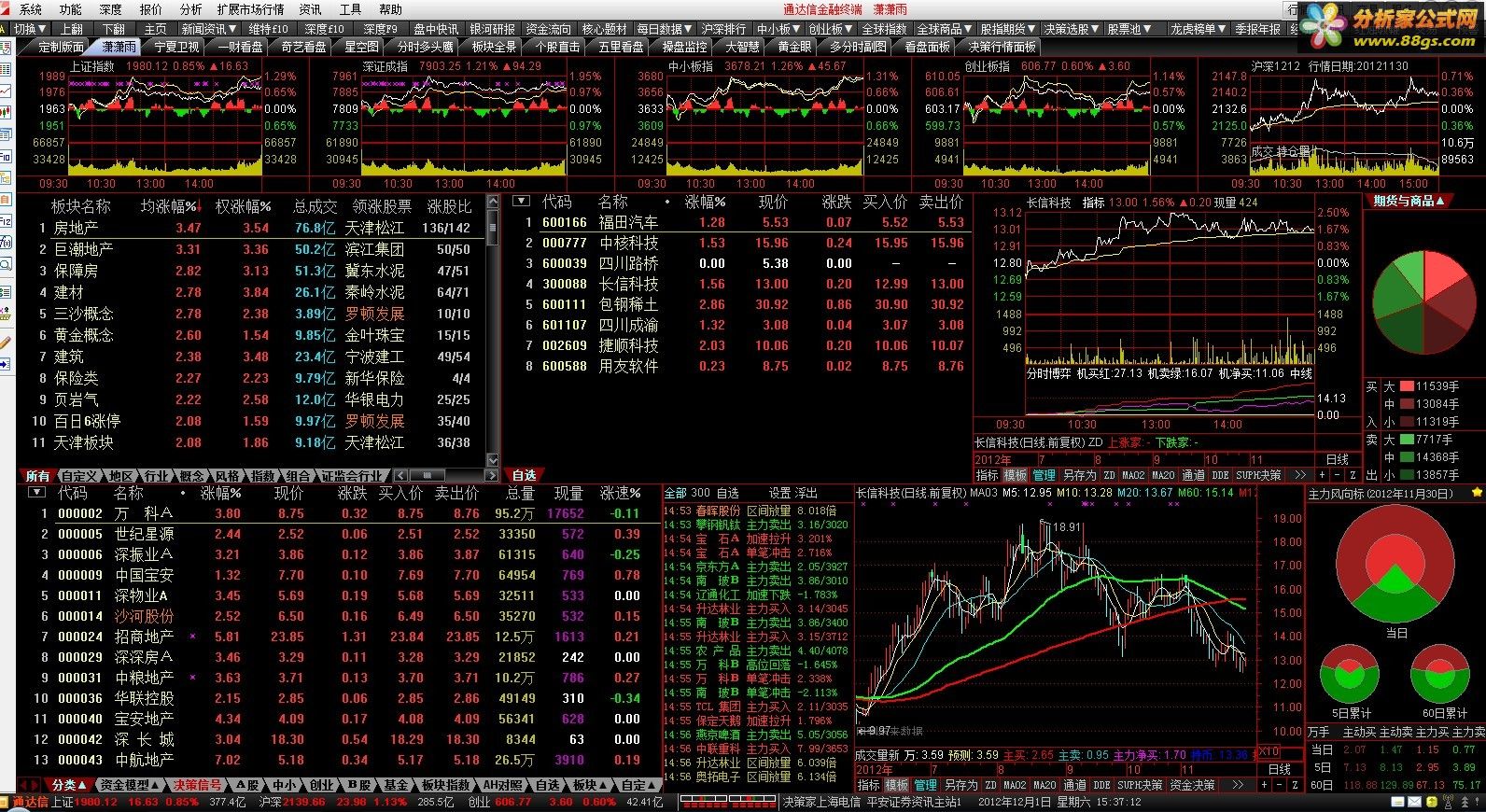Expand the 资金模型 bottom tab menu
Screen dimensions: 1486x812
coord(129,785)
